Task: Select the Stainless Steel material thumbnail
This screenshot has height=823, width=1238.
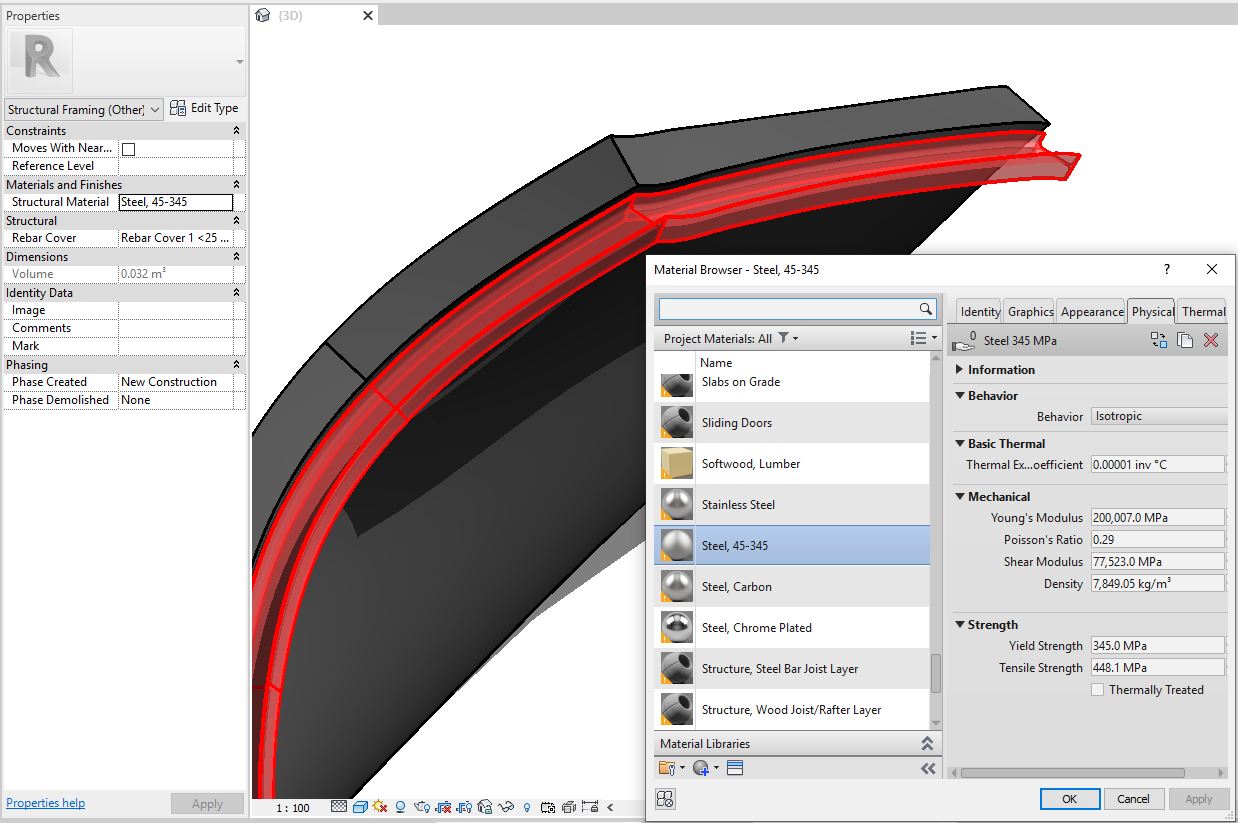Action: (675, 504)
